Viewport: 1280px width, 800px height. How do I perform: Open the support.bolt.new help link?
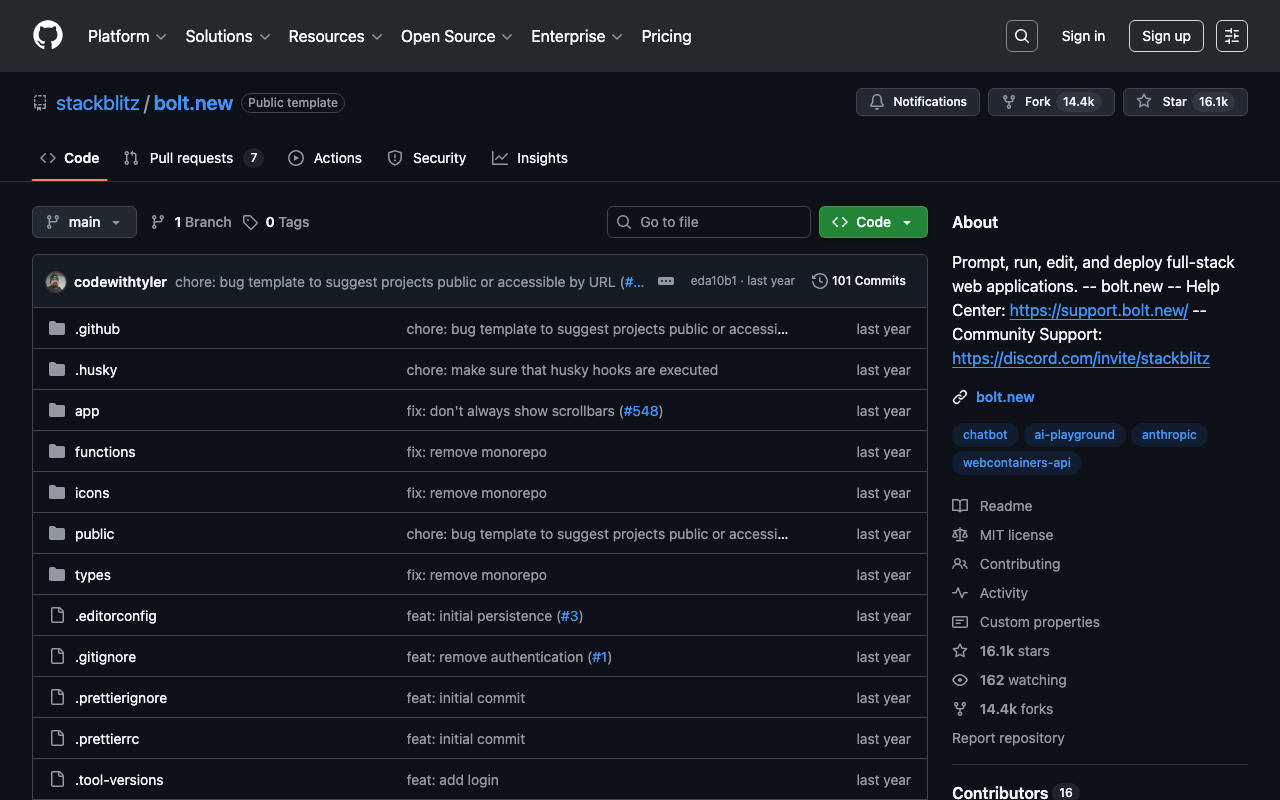(1098, 310)
